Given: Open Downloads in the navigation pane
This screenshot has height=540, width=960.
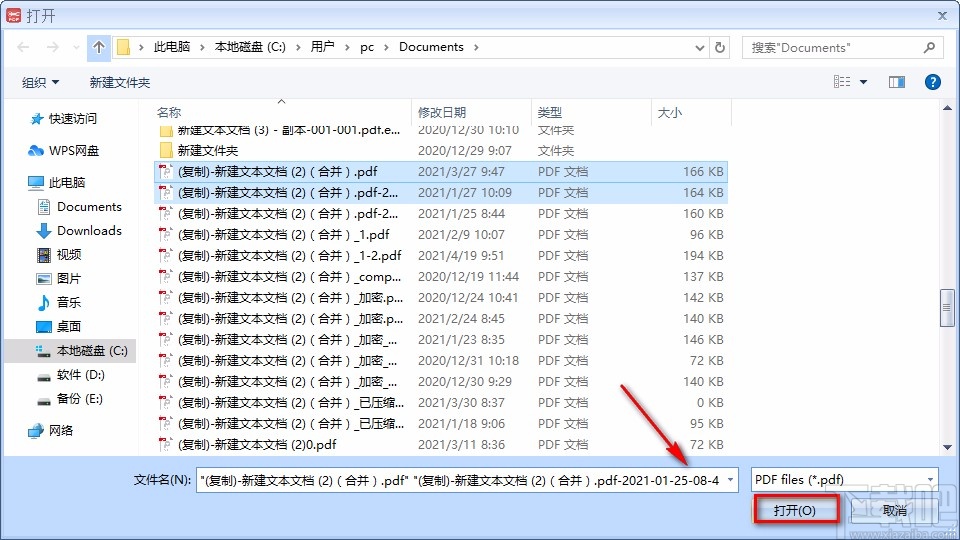Looking at the screenshot, I should click(x=80, y=231).
